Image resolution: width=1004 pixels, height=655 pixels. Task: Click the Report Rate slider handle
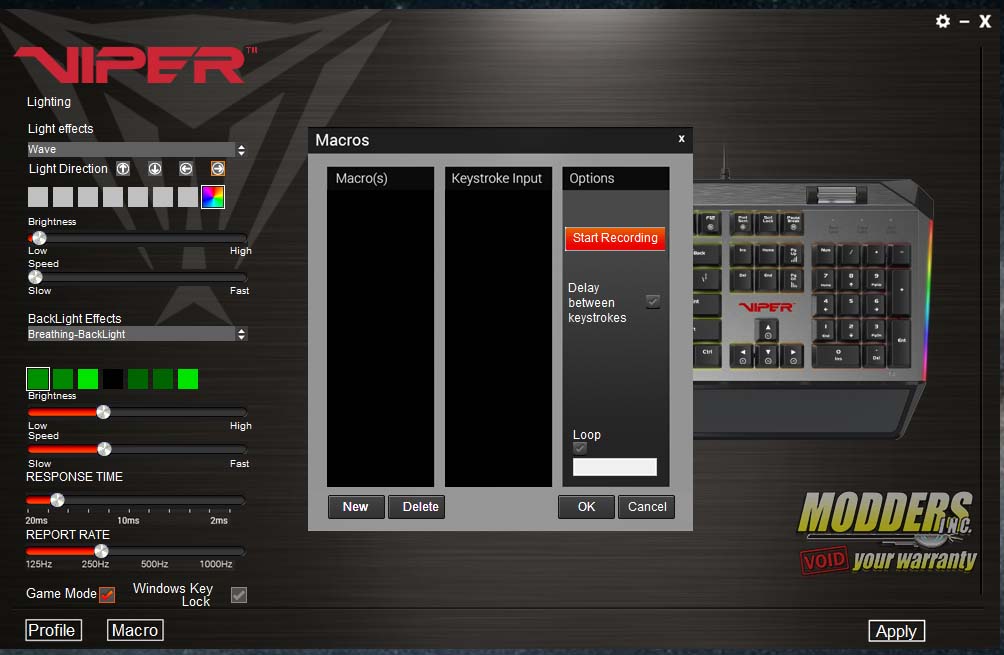click(x=101, y=551)
